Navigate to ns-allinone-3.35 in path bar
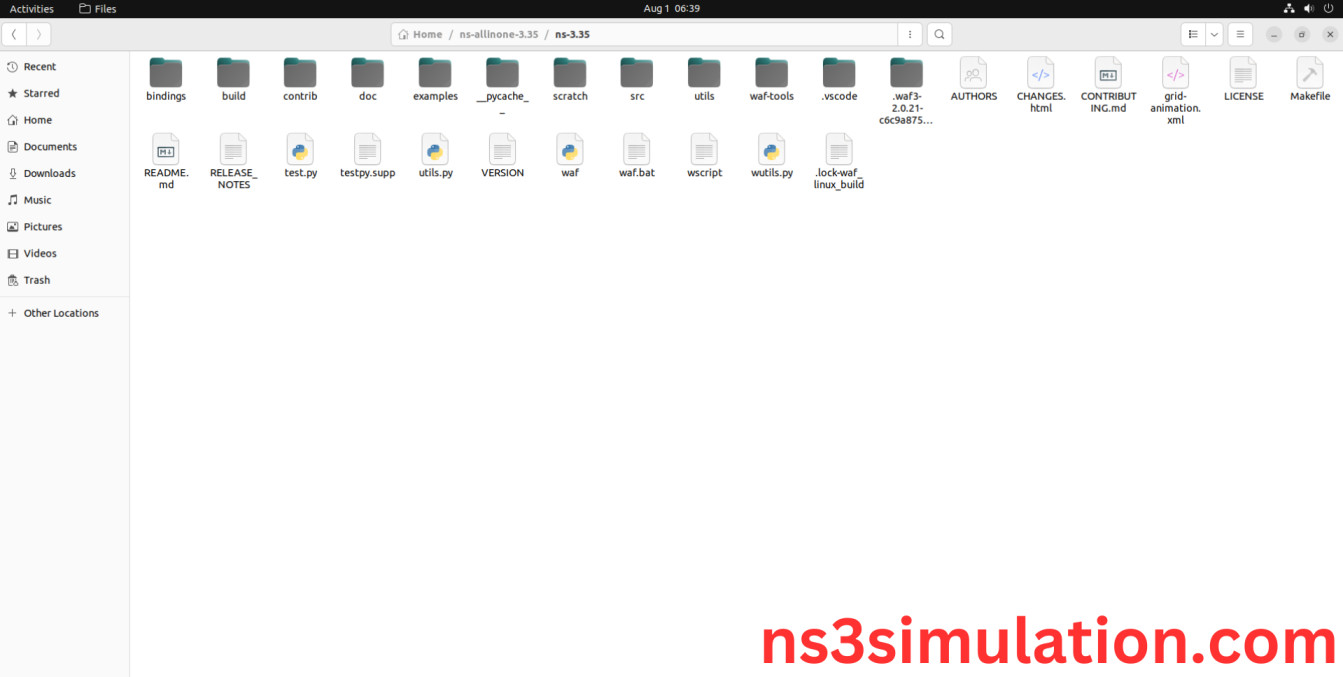Screen dimensions: 1343x677 498,34
